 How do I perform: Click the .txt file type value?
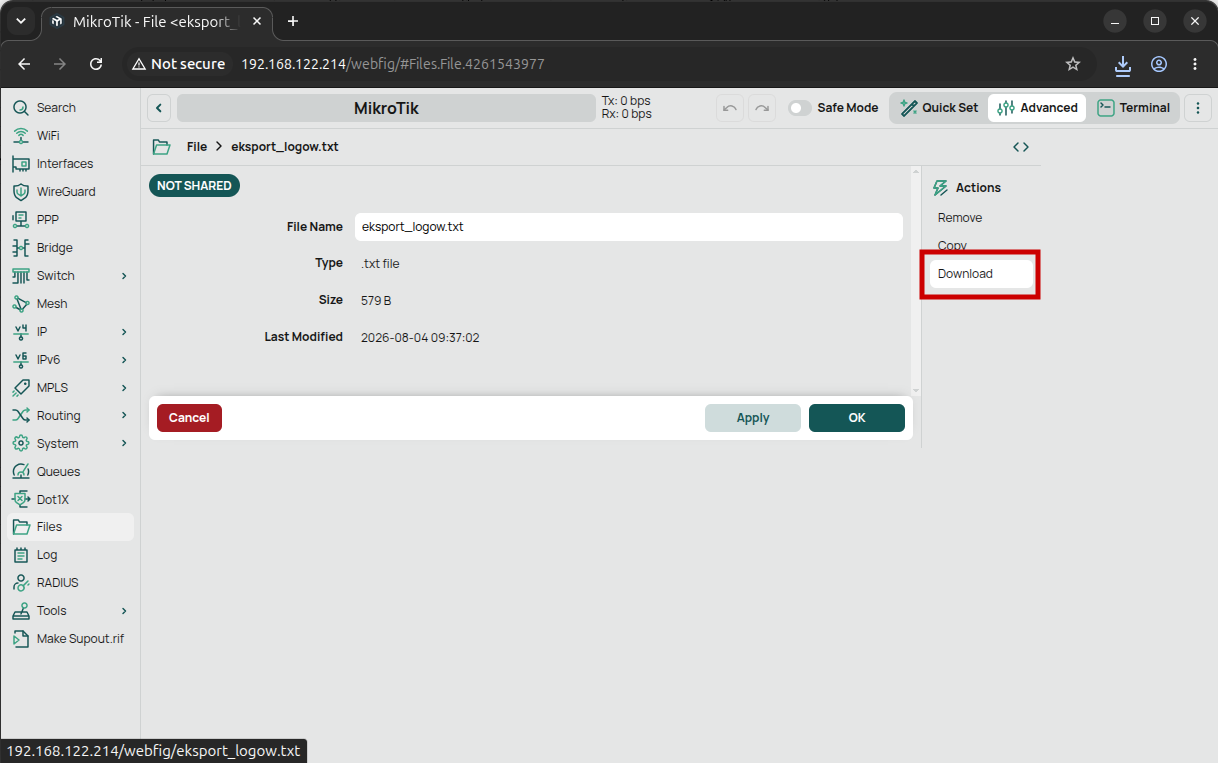(x=380, y=264)
